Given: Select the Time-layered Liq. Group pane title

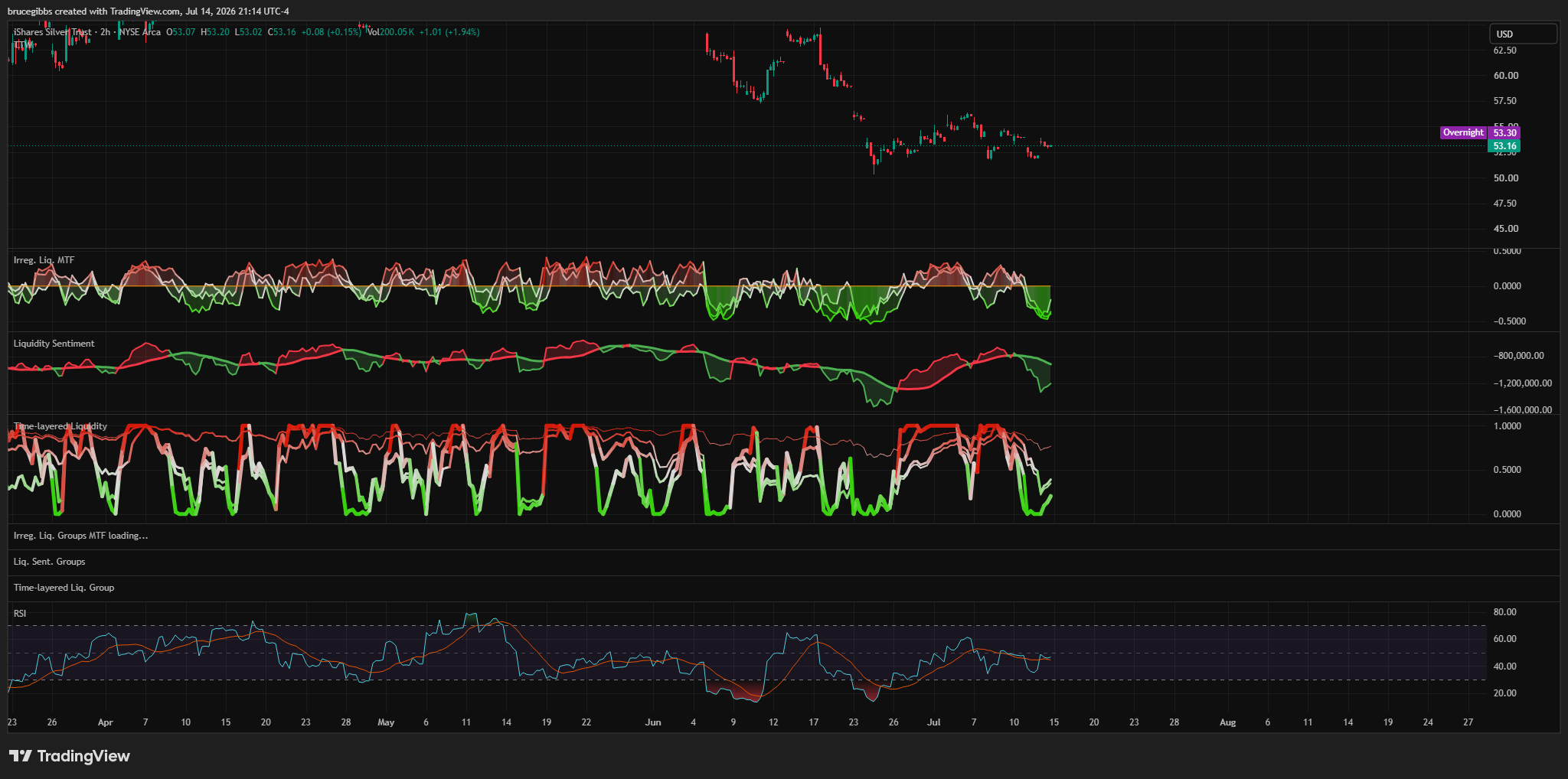Looking at the screenshot, I should pos(64,588).
